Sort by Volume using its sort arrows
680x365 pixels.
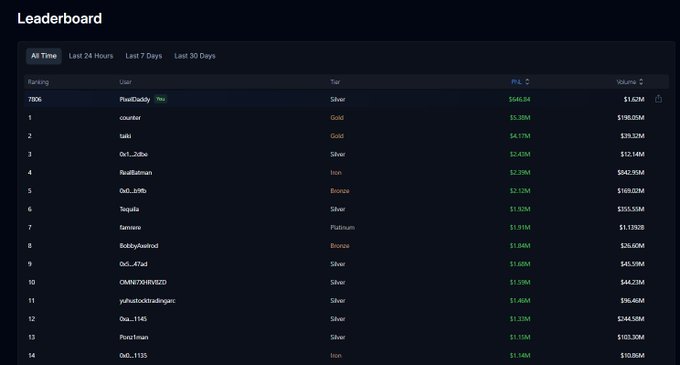(641, 81)
